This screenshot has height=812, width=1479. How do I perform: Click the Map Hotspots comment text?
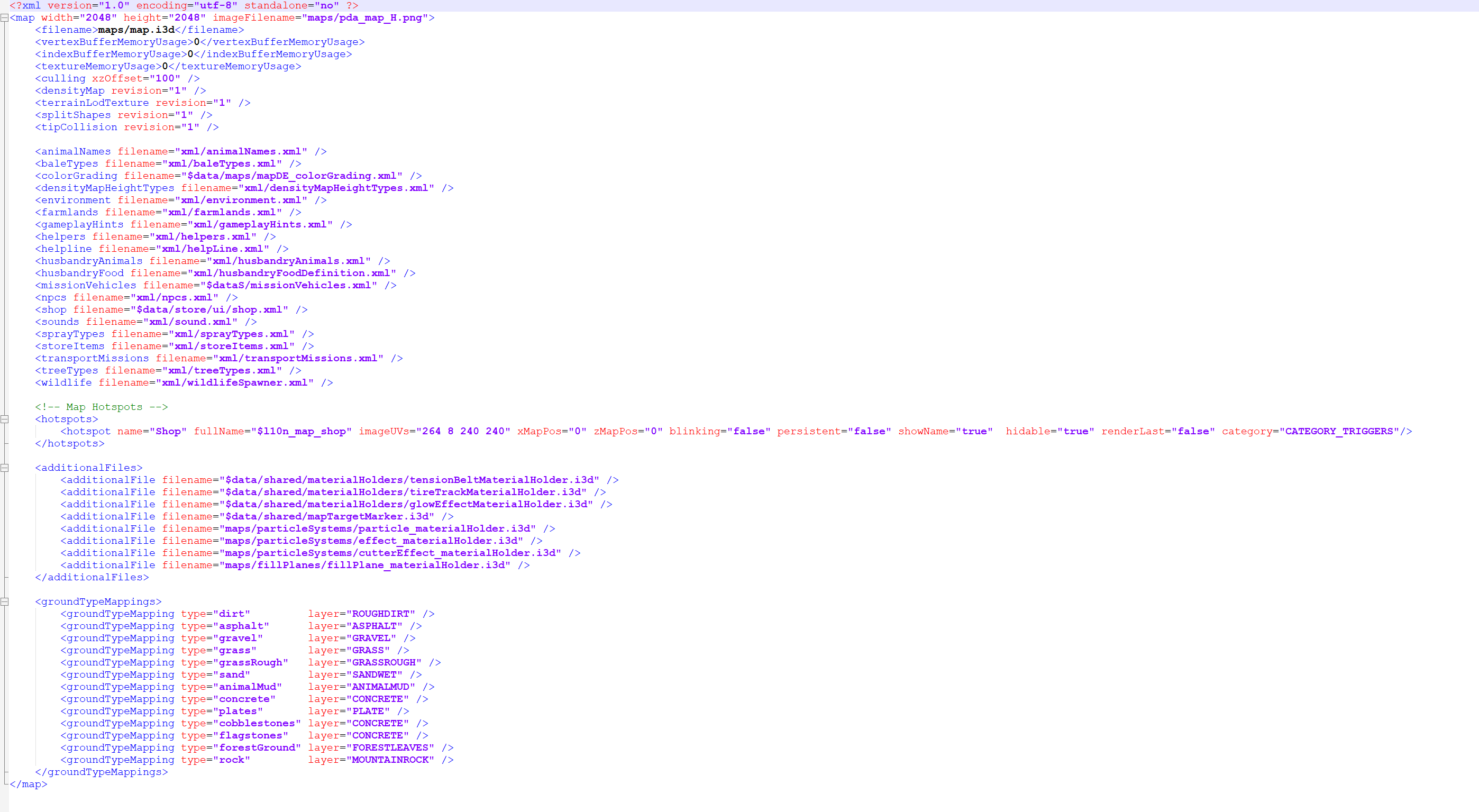click(103, 407)
